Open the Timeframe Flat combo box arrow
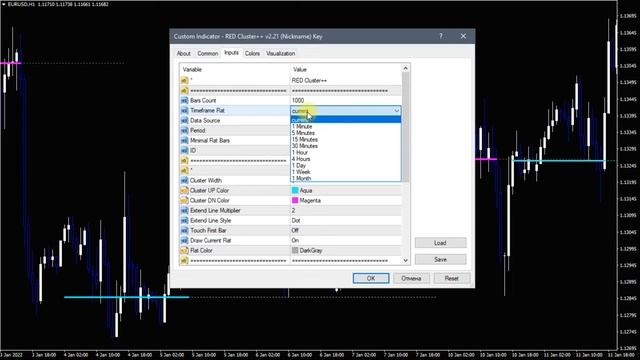640x360 pixels. (x=396, y=111)
